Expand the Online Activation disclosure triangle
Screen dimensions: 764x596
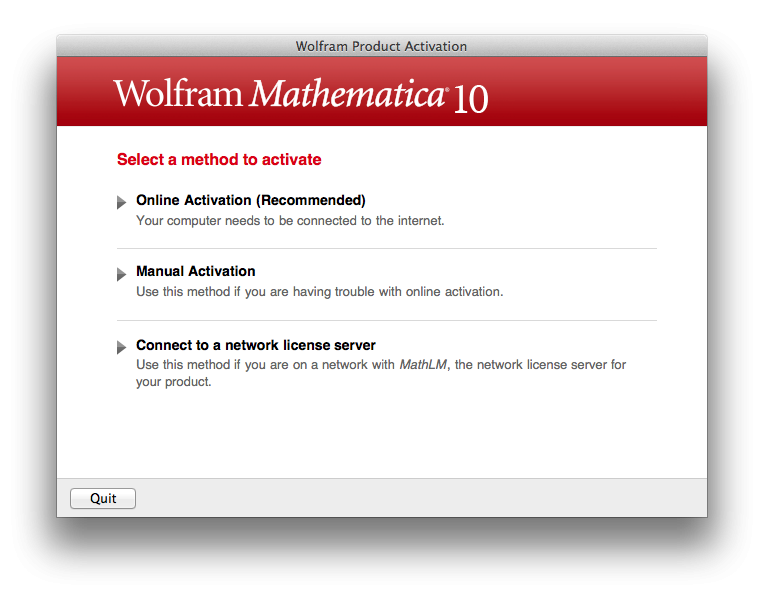pos(121,202)
